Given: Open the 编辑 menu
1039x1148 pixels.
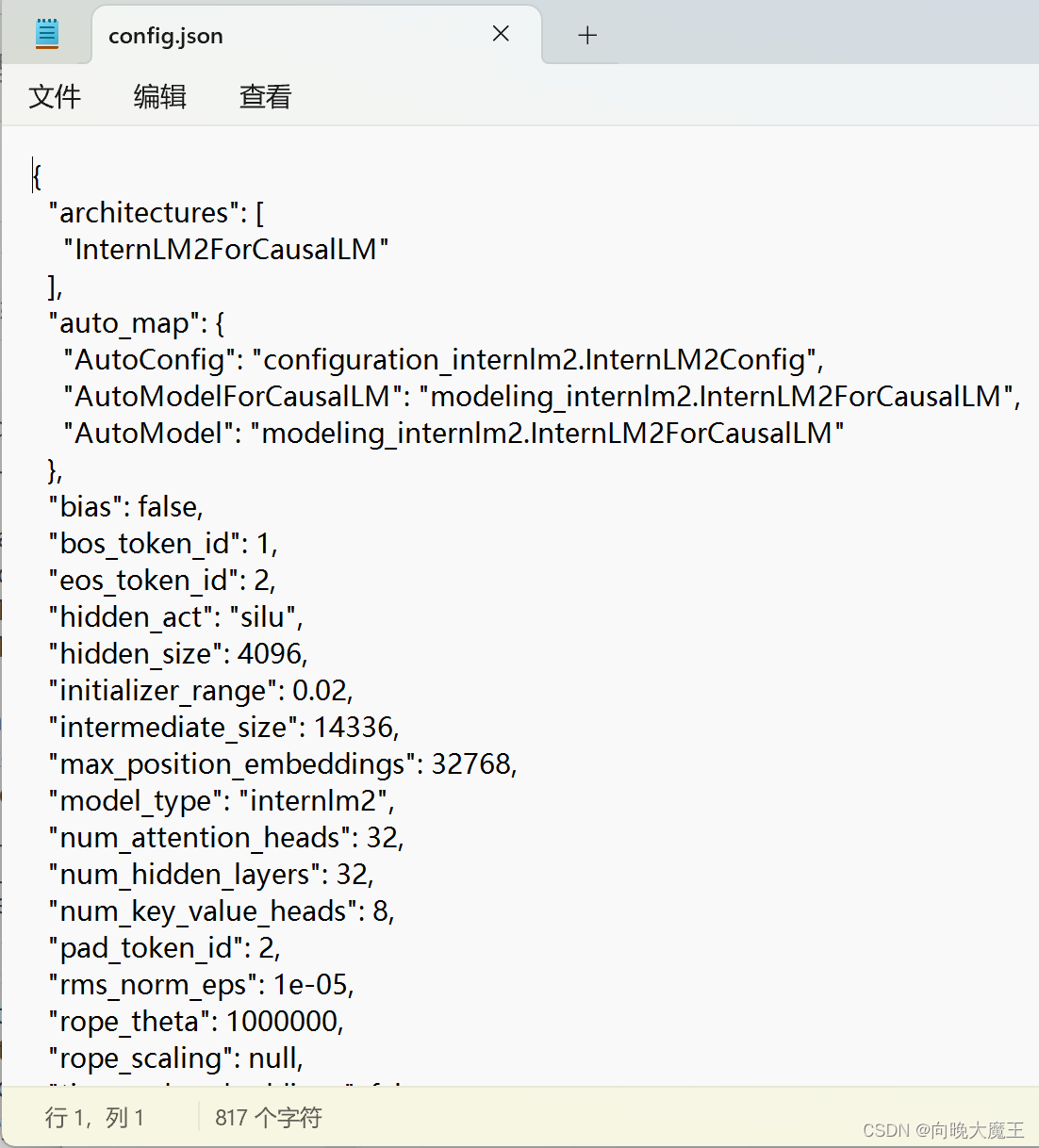Looking at the screenshot, I should (x=160, y=96).
